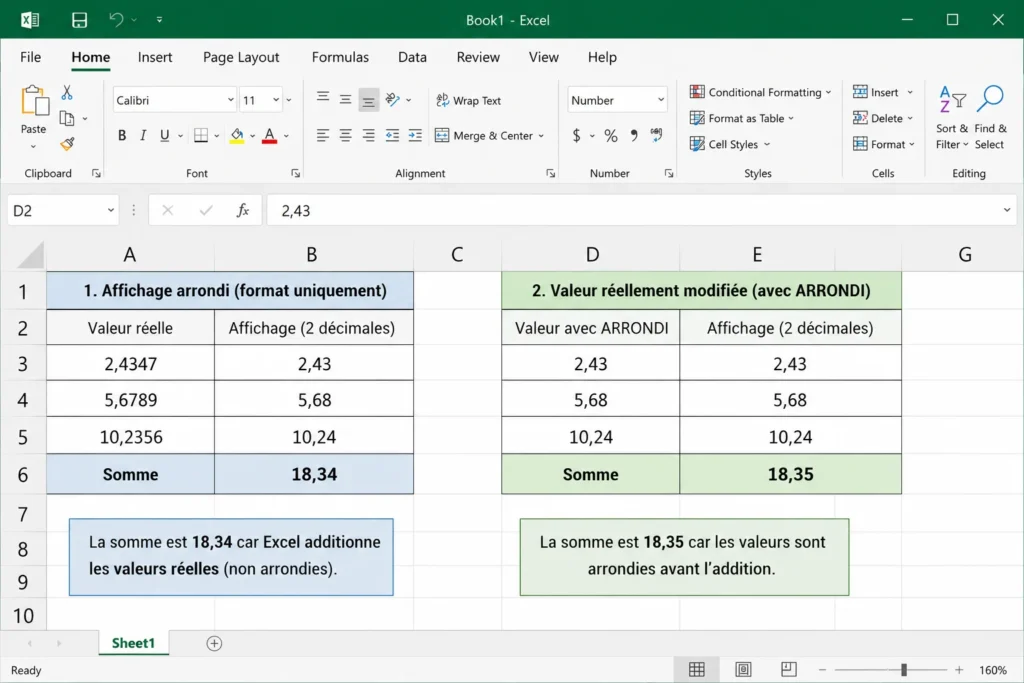Apply Percent Style to the cell
Viewport: 1024px width, 683px height.
[x=611, y=135]
